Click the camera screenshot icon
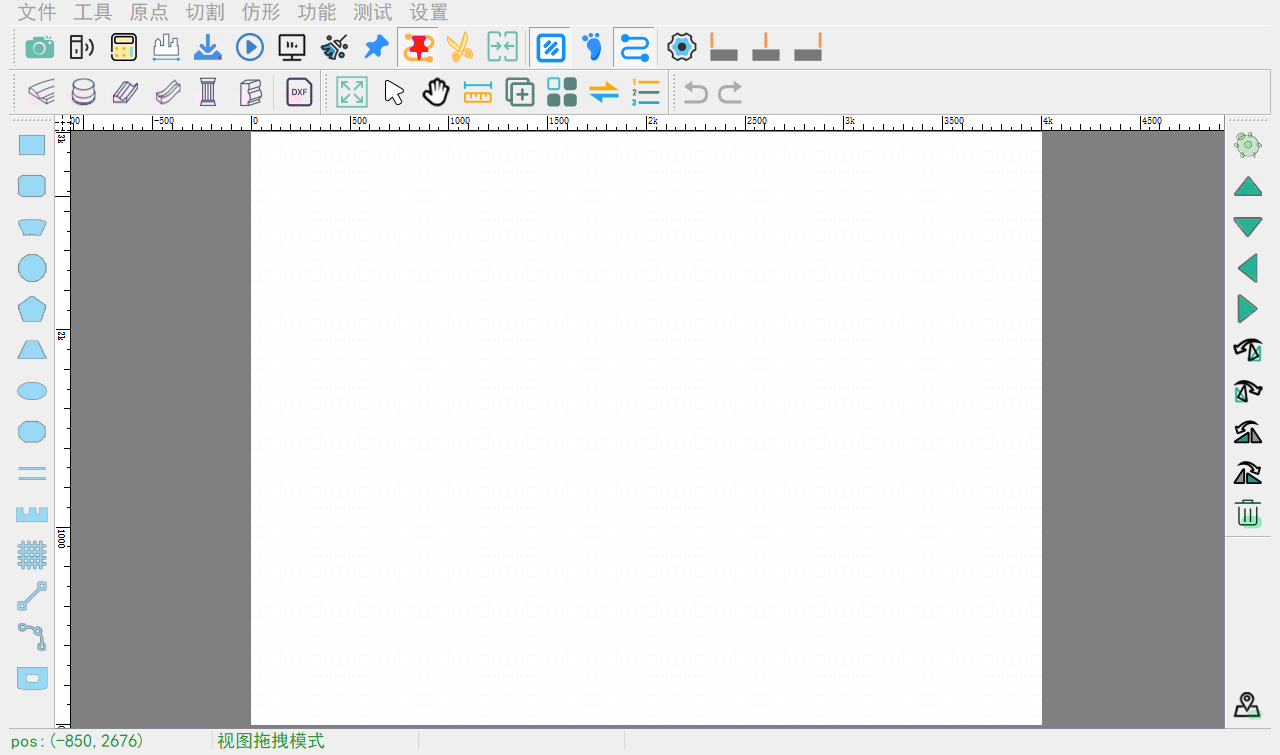The width and height of the screenshot is (1280, 755). (40, 47)
